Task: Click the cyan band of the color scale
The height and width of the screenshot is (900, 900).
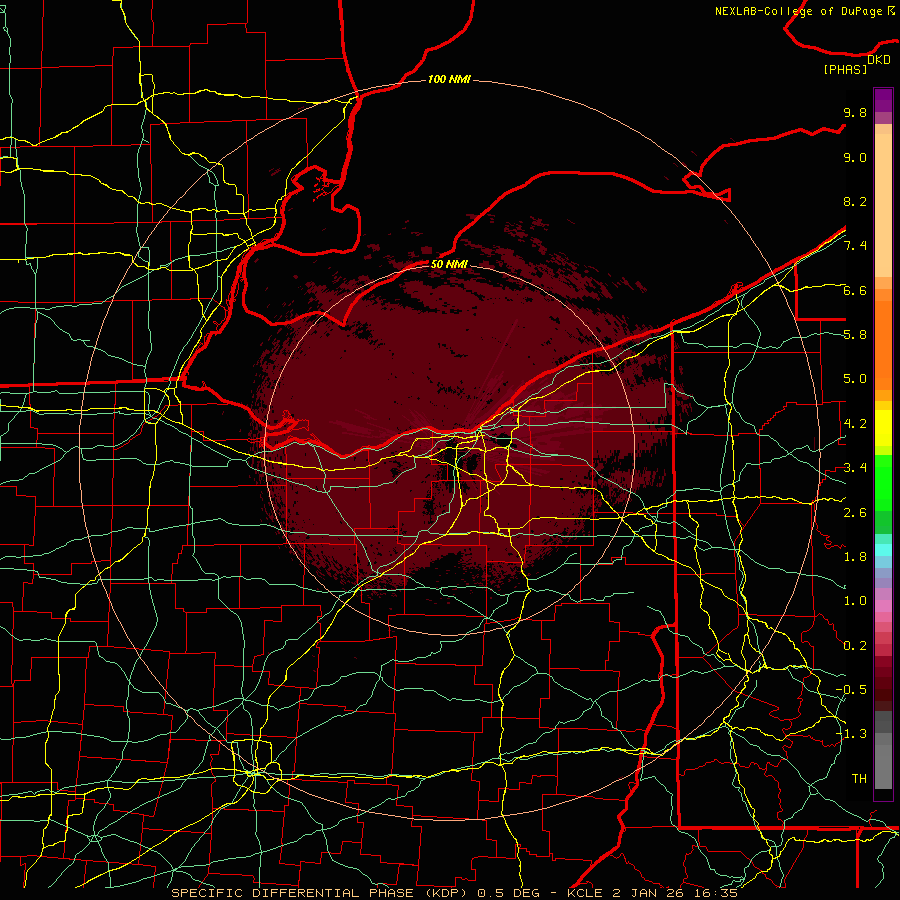Action: 883,550
